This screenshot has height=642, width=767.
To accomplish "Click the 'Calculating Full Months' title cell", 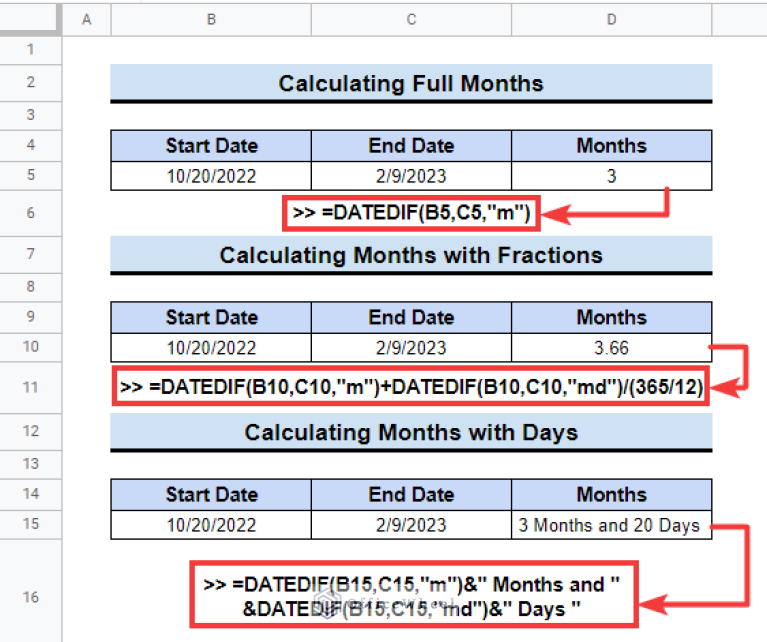I will pos(411,83).
